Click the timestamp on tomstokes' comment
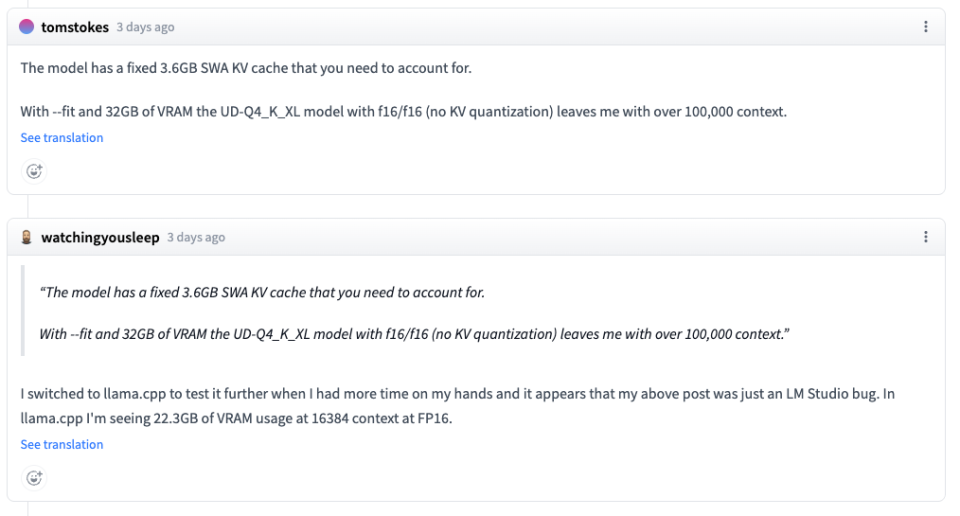The image size is (960, 516). pos(146,28)
